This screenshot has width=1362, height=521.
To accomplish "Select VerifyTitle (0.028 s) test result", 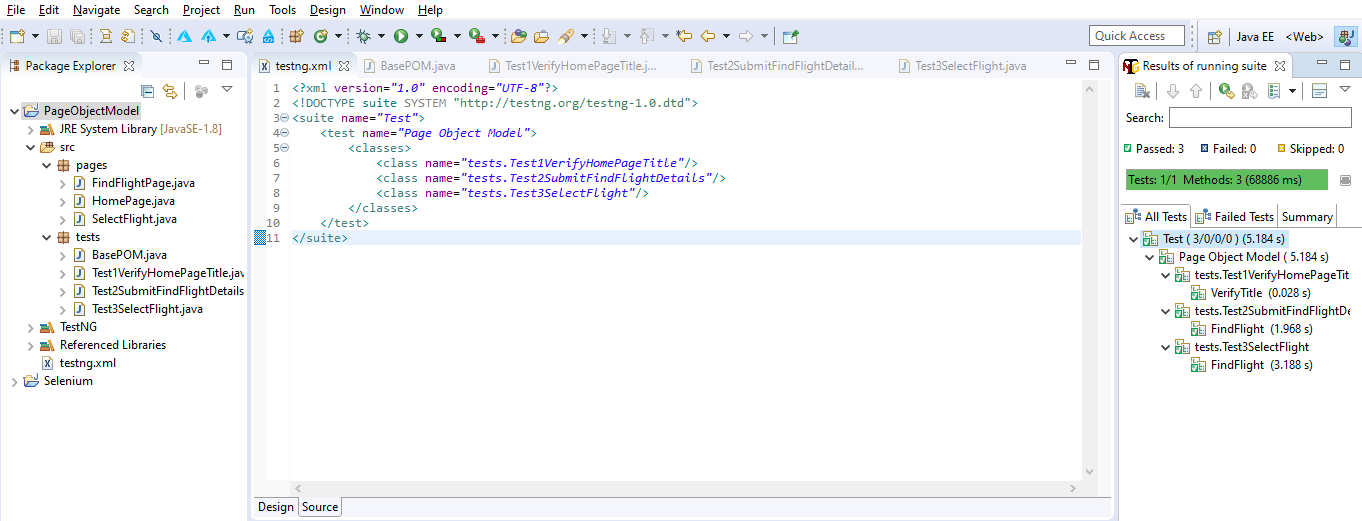I will click(x=1250, y=293).
